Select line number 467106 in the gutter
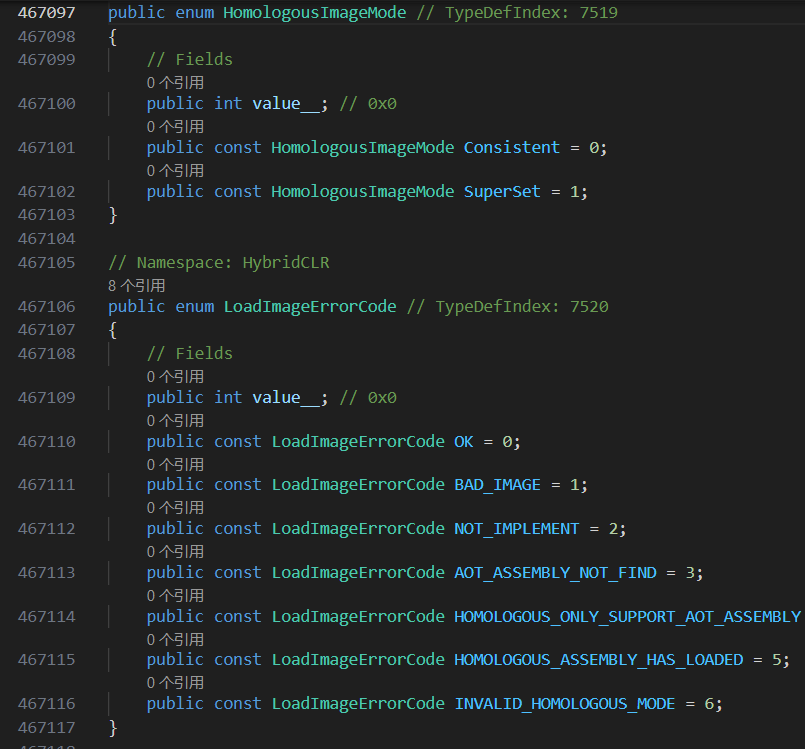The image size is (805, 749). tap(46, 306)
